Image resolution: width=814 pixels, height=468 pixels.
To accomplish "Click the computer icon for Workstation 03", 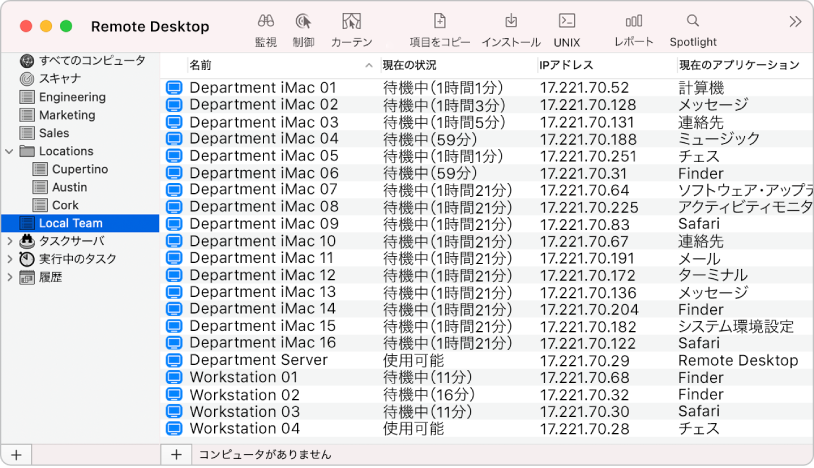I will (174, 412).
